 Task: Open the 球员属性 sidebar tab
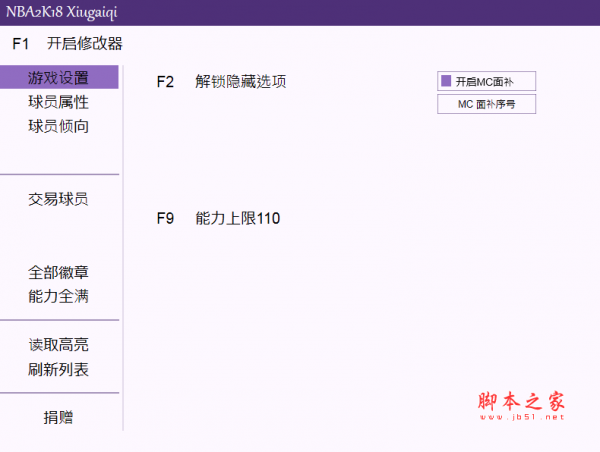coord(58,102)
